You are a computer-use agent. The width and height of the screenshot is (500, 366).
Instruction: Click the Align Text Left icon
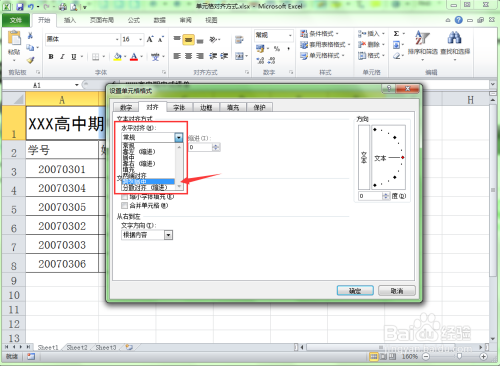(x=177, y=56)
